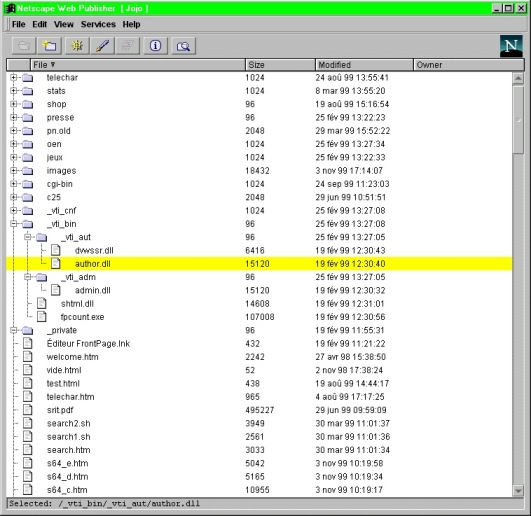Select search.htm file name
531x516 pixels.
[68, 450]
